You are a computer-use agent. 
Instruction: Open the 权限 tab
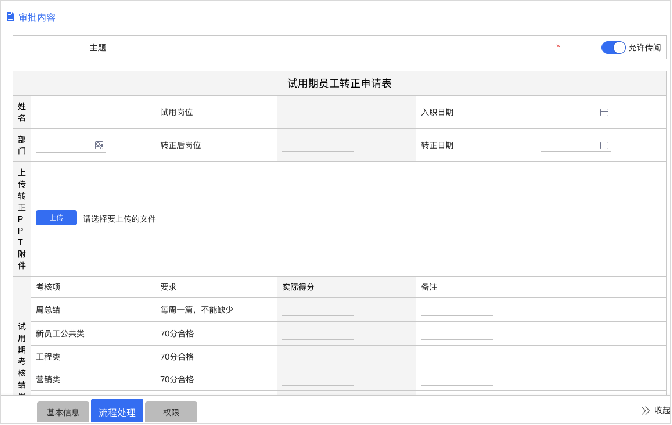pyautogui.click(x=171, y=412)
